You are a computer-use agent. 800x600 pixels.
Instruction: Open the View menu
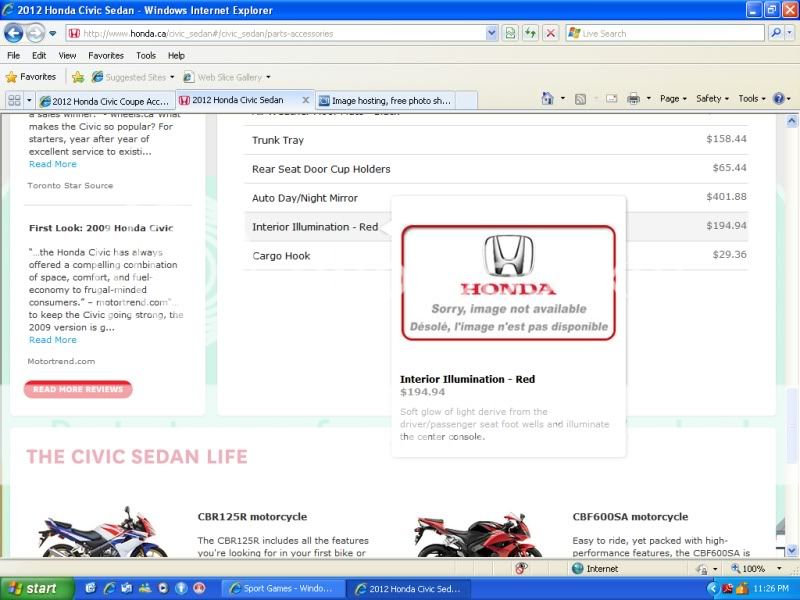click(67, 56)
